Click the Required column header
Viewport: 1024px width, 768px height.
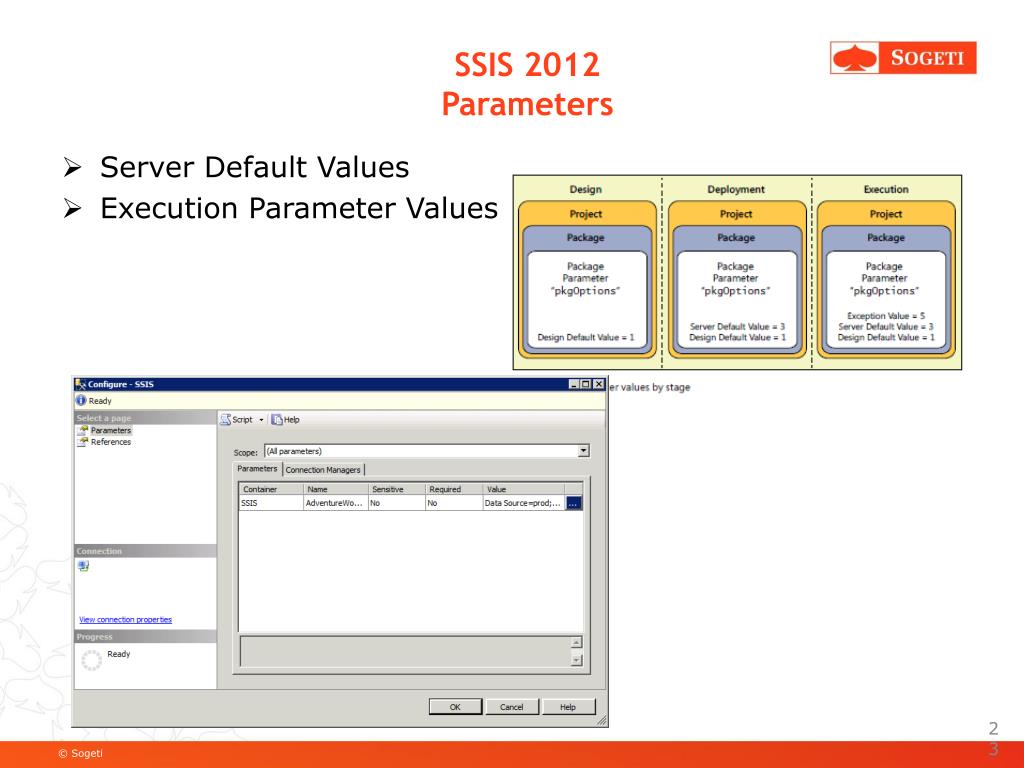coord(454,489)
